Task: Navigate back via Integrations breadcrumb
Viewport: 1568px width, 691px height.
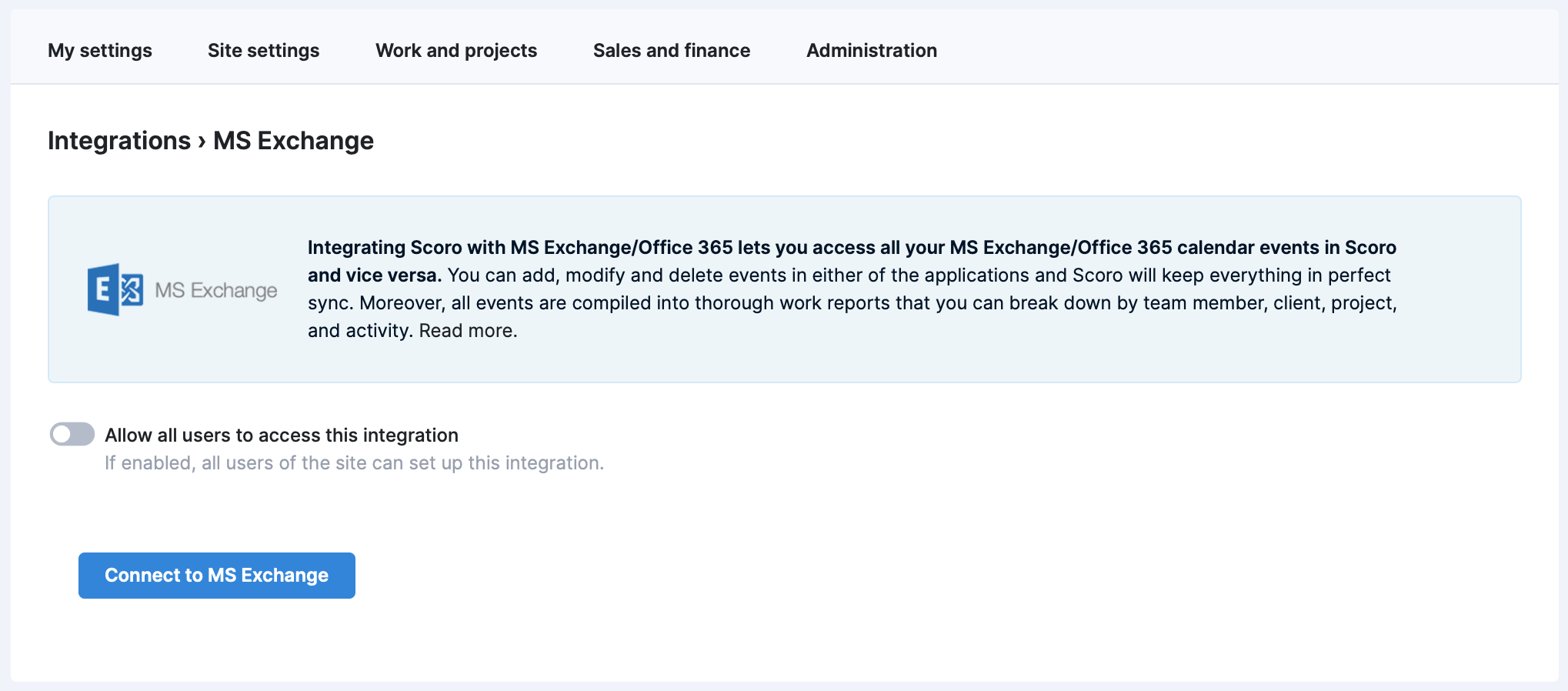Action: point(119,141)
